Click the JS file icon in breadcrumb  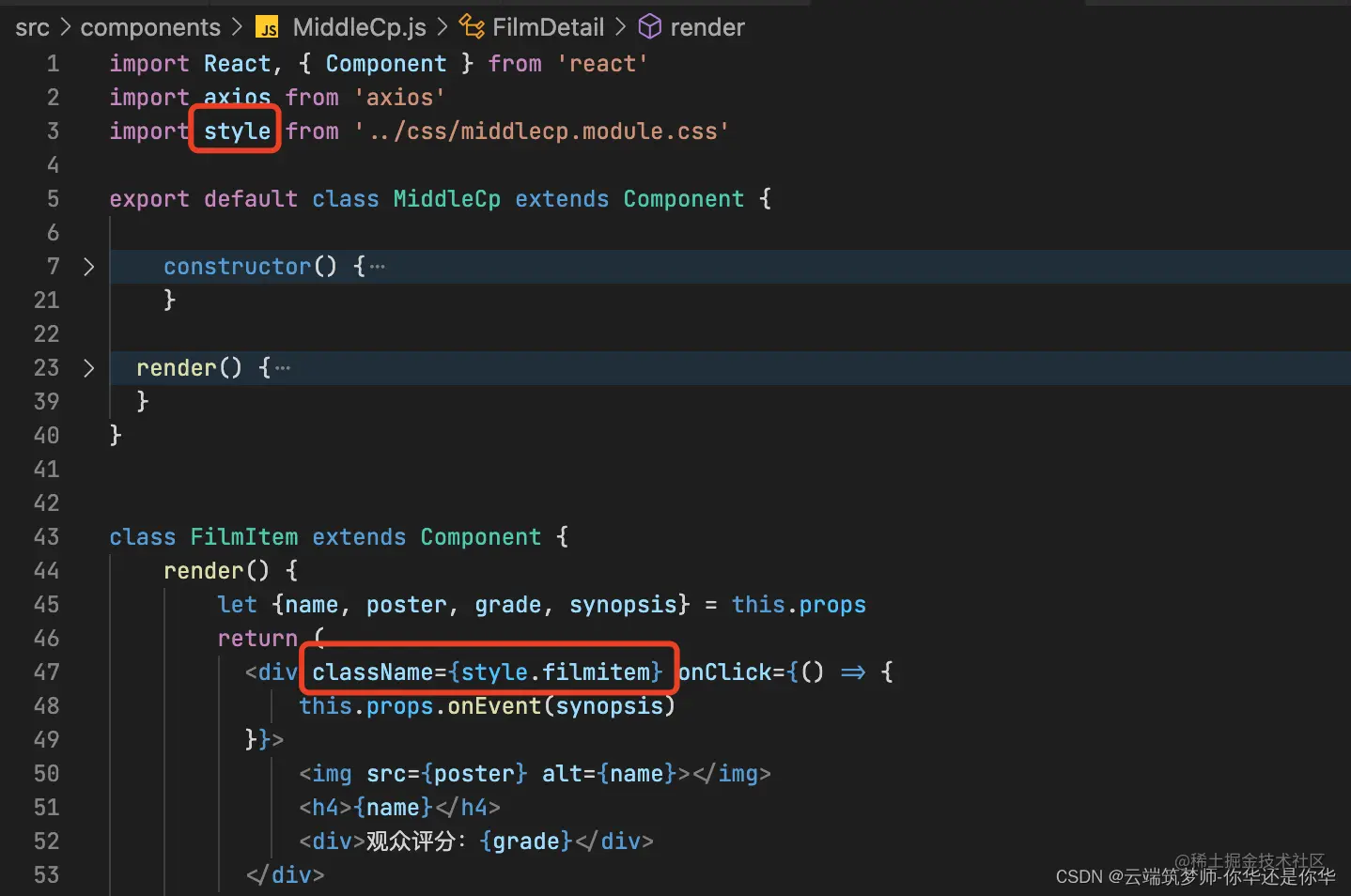(x=268, y=28)
